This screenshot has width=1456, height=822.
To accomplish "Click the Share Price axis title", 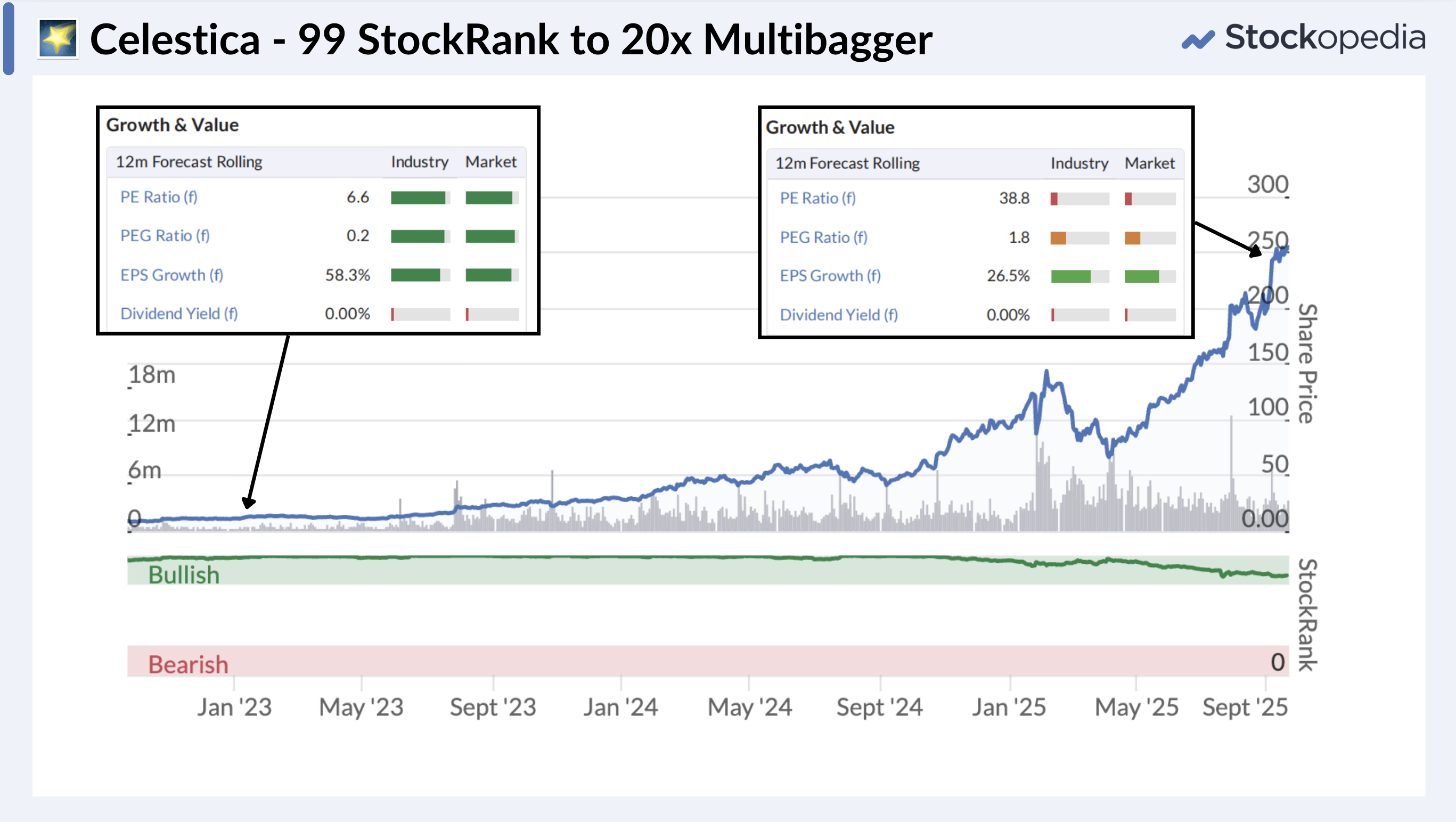I will pyautogui.click(x=1308, y=363).
